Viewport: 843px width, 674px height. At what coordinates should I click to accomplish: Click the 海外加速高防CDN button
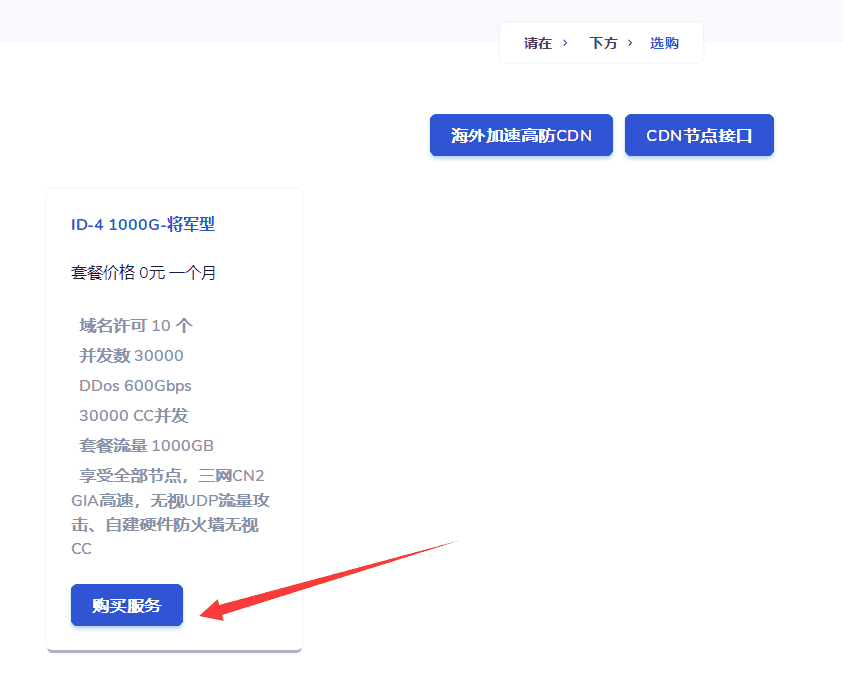click(520, 135)
